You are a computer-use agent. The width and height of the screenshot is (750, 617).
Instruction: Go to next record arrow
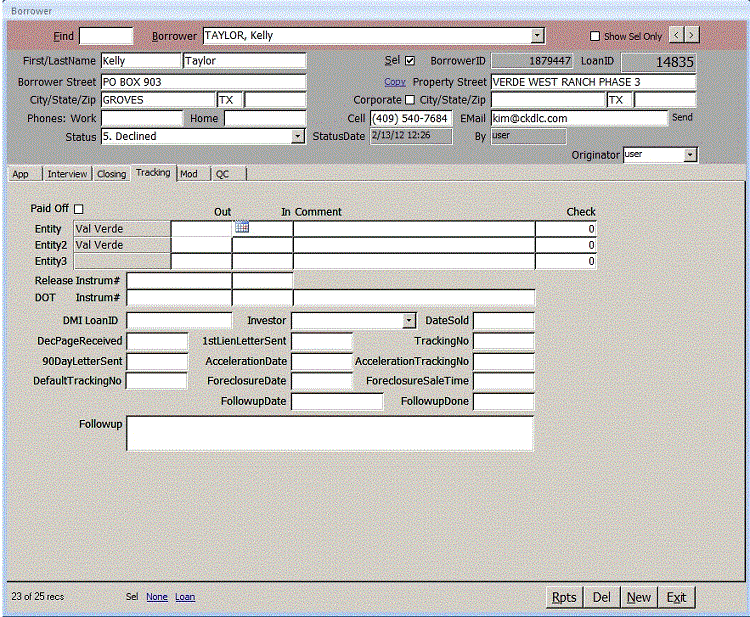point(692,35)
